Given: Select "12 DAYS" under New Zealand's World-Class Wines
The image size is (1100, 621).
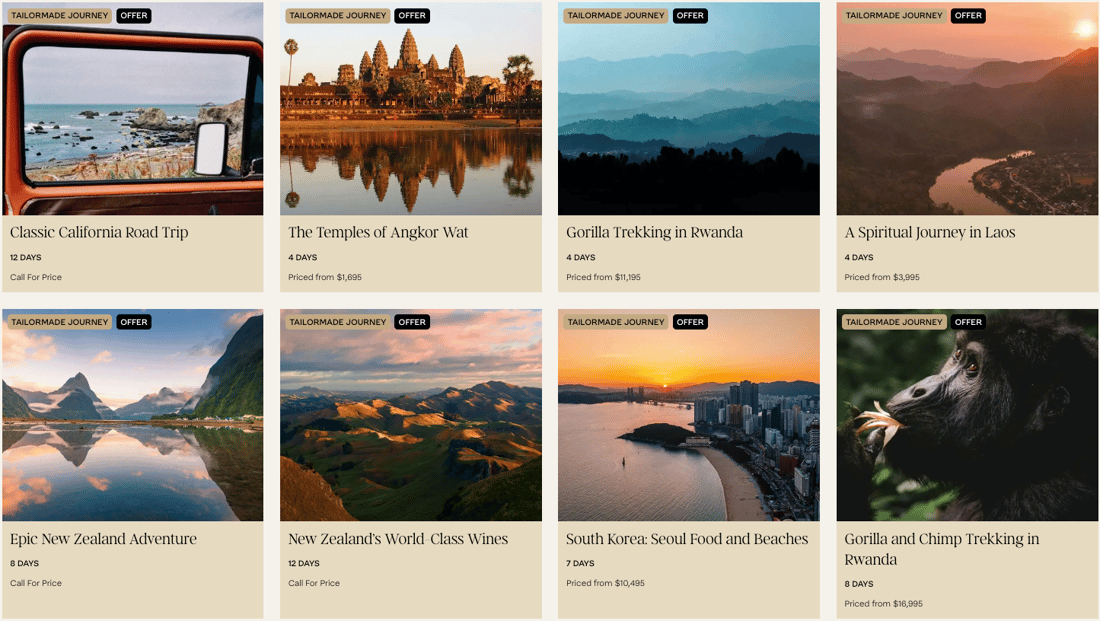Looking at the screenshot, I should click(304, 563).
